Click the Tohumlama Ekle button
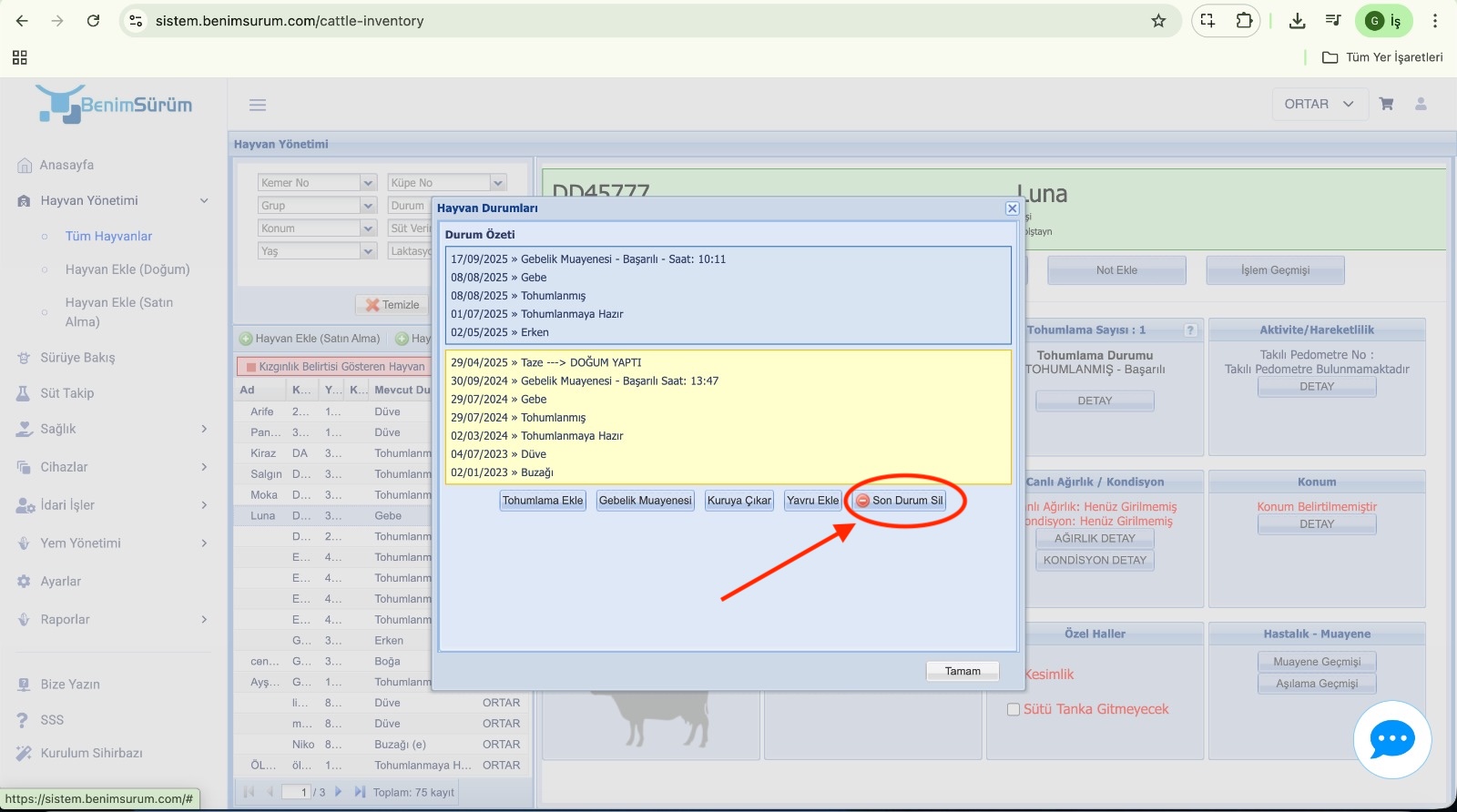The width and height of the screenshot is (1457, 812). pyautogui.click(x=543, y=501)
